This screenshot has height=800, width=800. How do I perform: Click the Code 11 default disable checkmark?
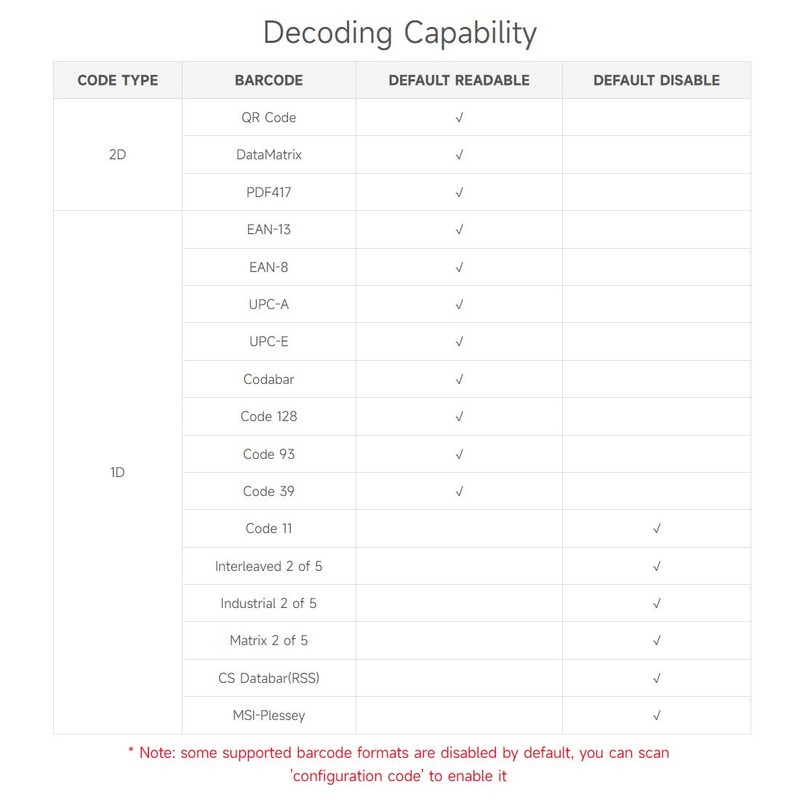[657, 528]
